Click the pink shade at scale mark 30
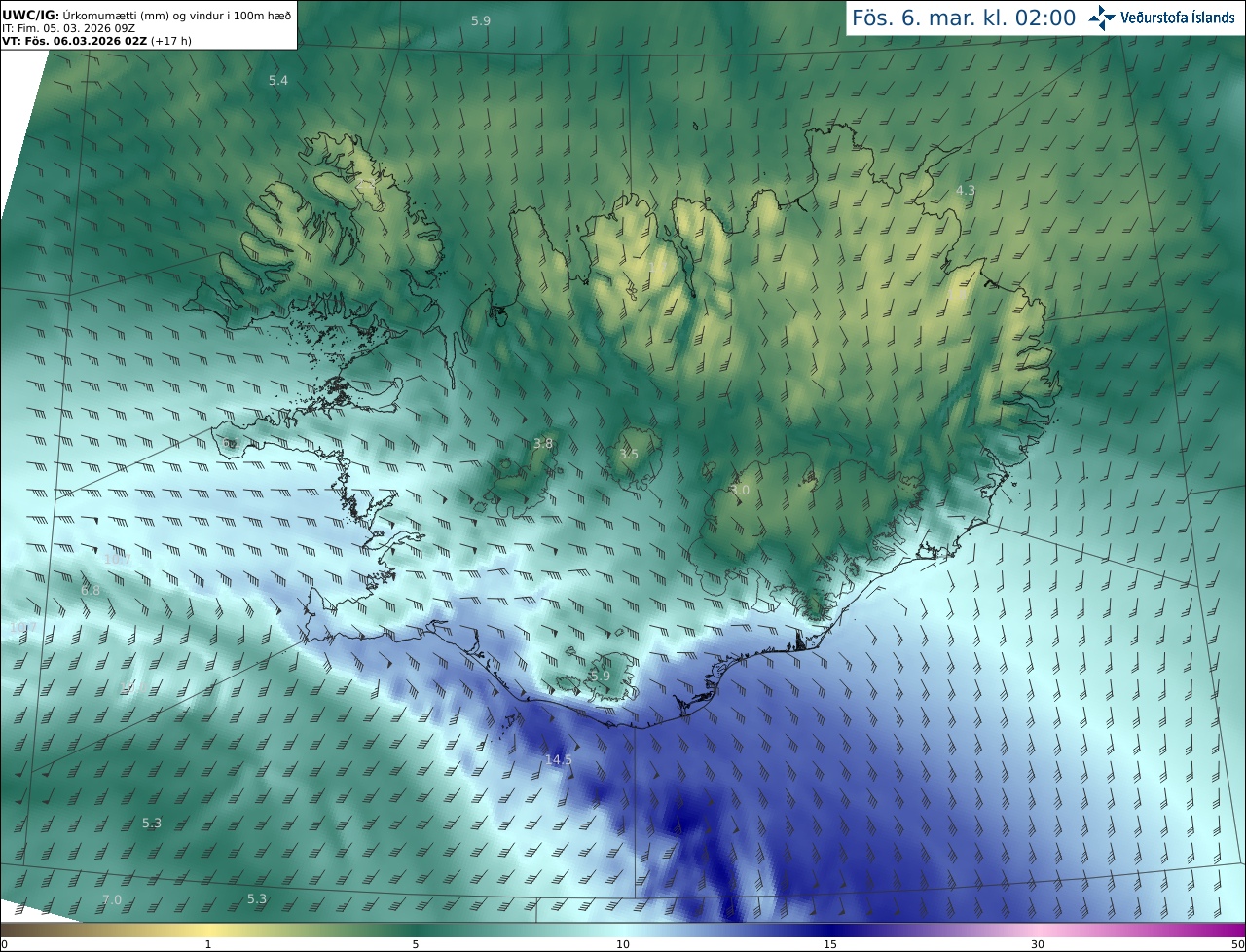1246x952 pixels. click(x=1038, y=930)
